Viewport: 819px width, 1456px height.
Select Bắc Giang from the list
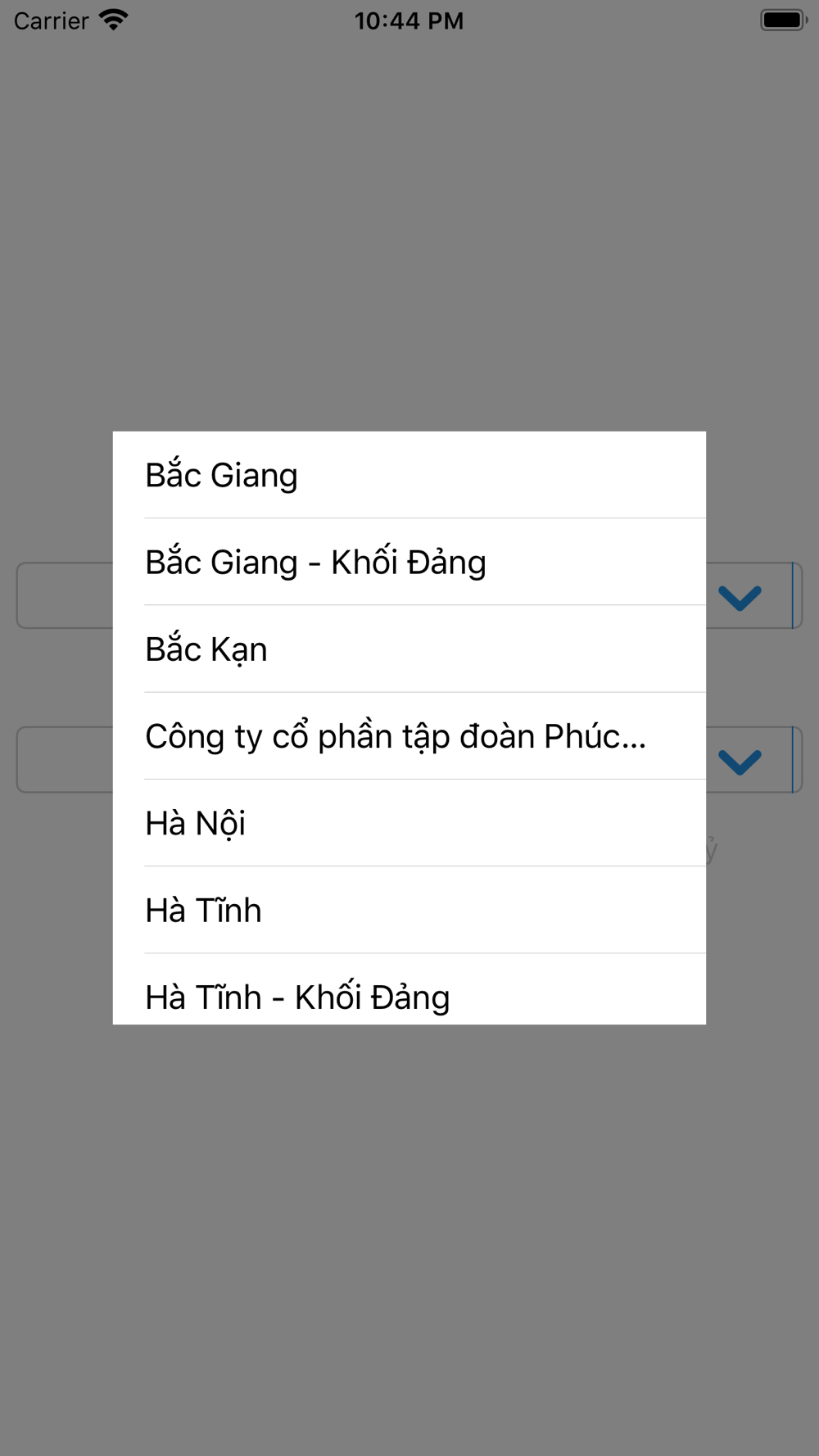[x=409, y=475]
